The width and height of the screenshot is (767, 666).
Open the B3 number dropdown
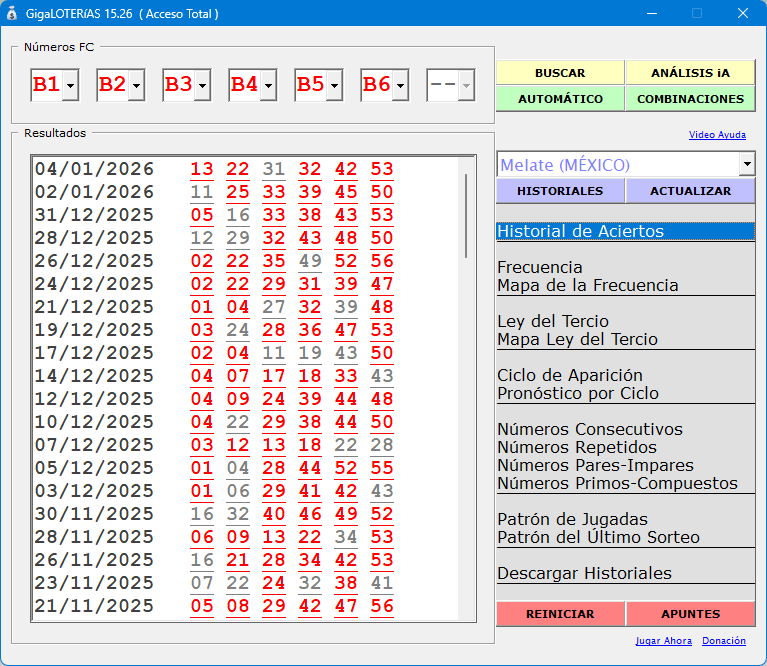(x=203, y=85)
